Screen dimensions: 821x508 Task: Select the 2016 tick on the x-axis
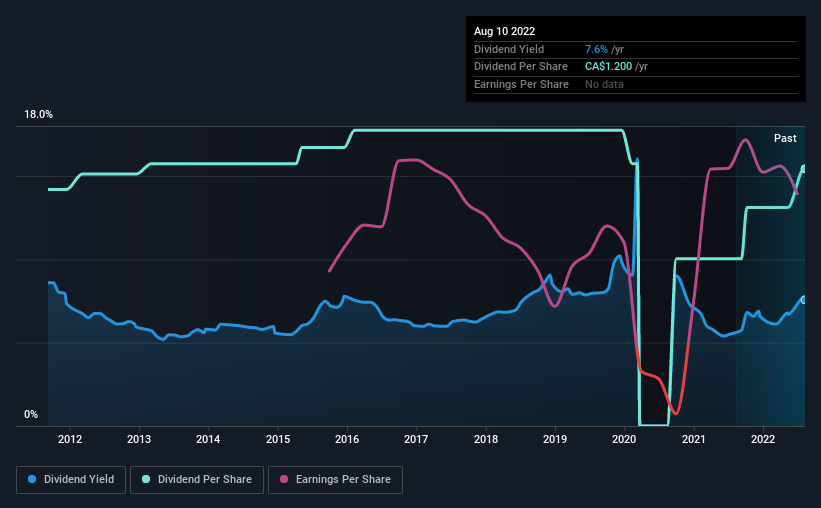347,439
